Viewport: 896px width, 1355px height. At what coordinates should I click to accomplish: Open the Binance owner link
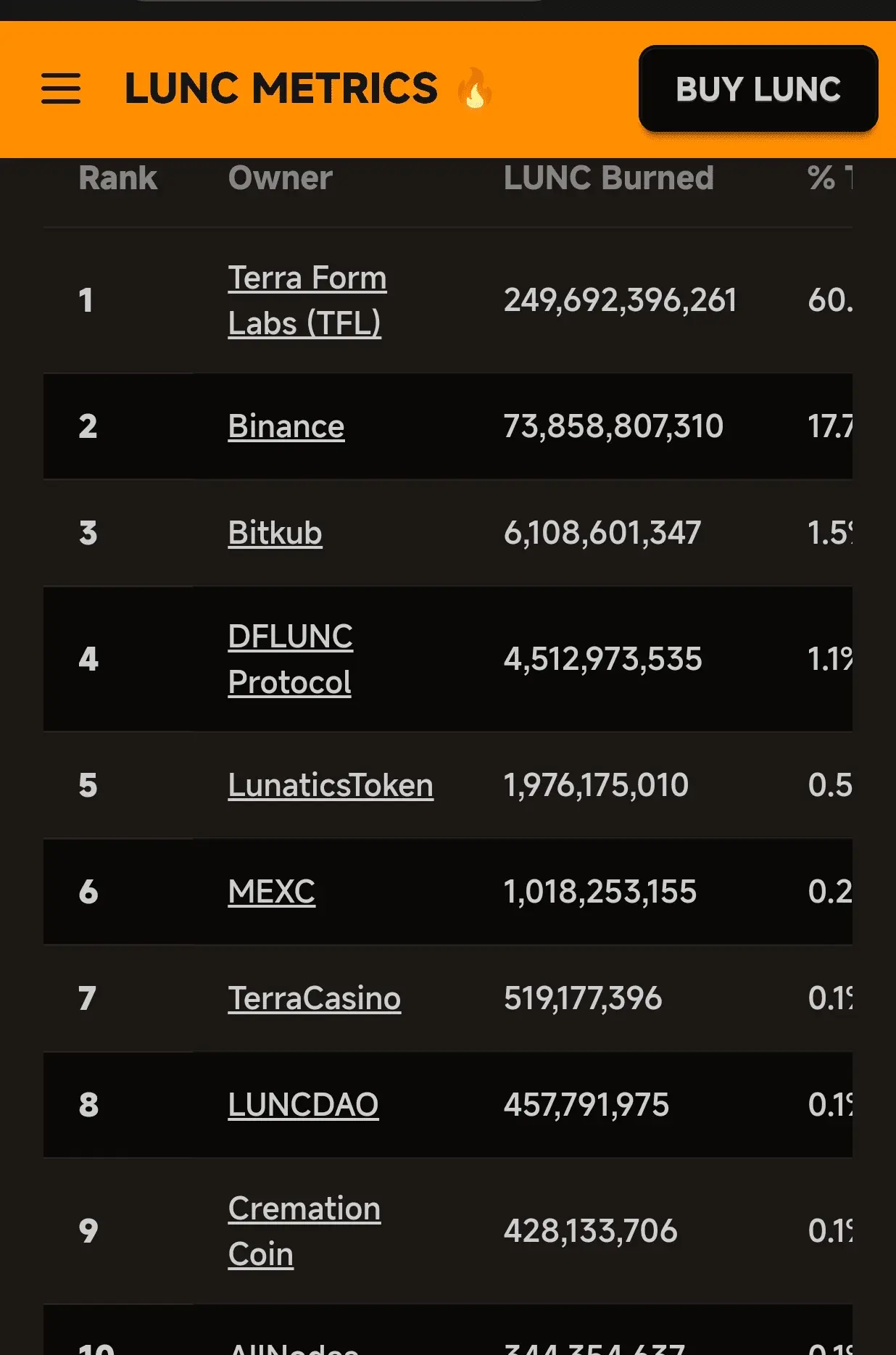(286, 426)
